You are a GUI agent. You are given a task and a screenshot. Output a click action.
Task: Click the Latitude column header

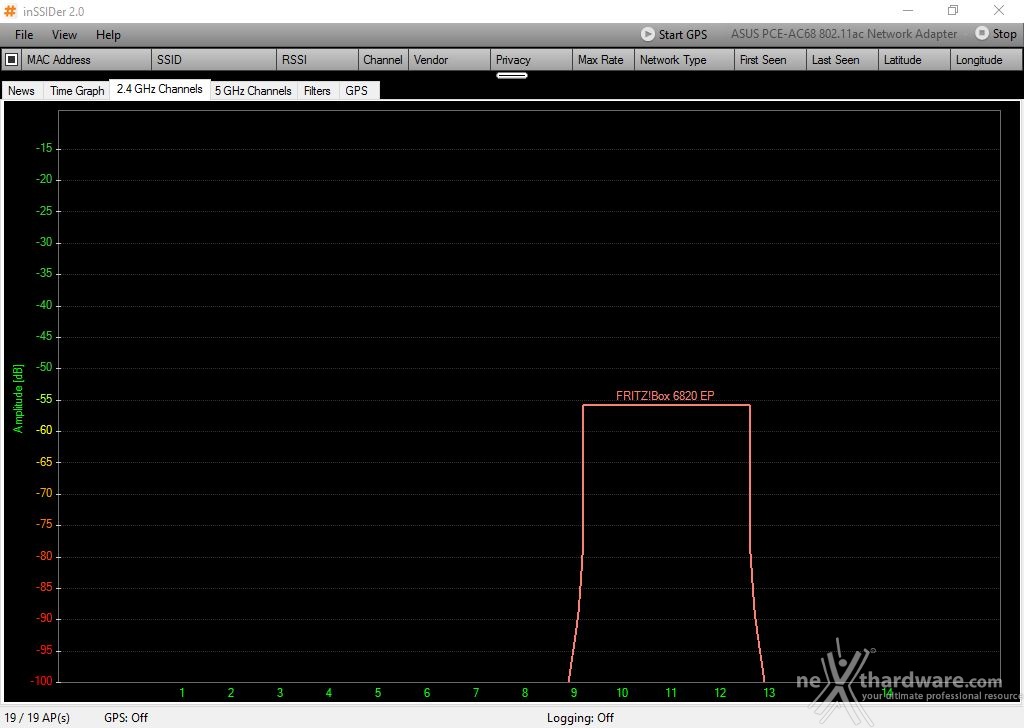point(914,59)
